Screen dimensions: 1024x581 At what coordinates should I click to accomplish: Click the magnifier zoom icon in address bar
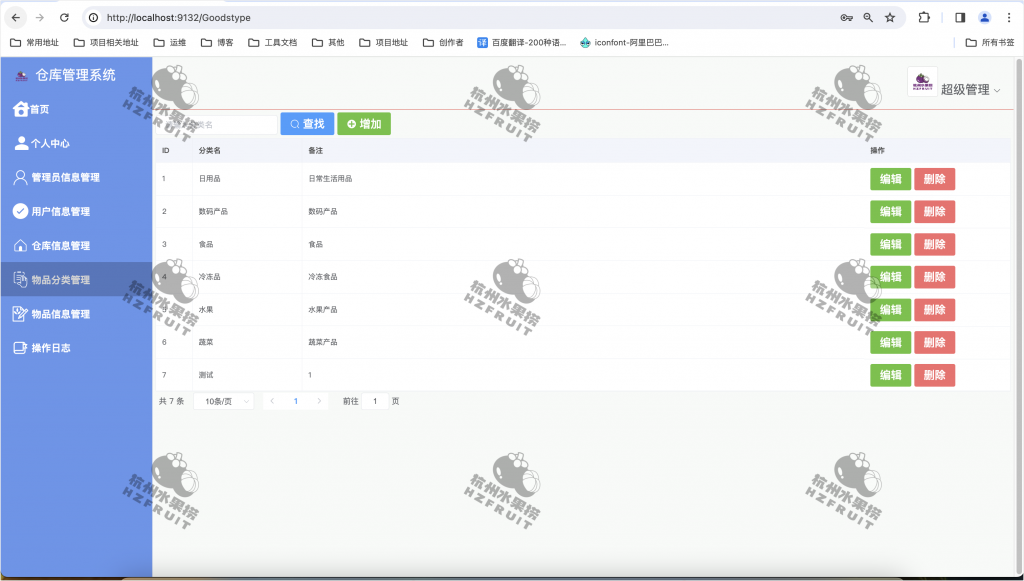click(x=869, y=17)
